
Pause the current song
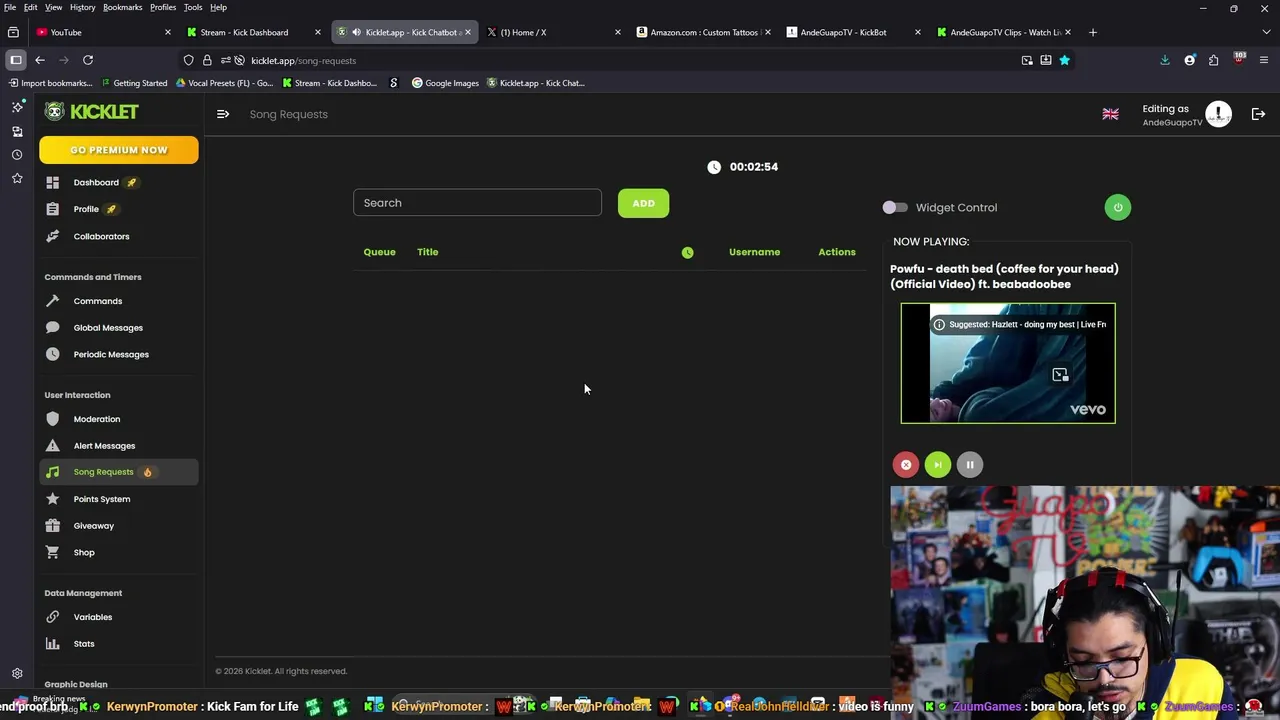click(x=969, y=464)
